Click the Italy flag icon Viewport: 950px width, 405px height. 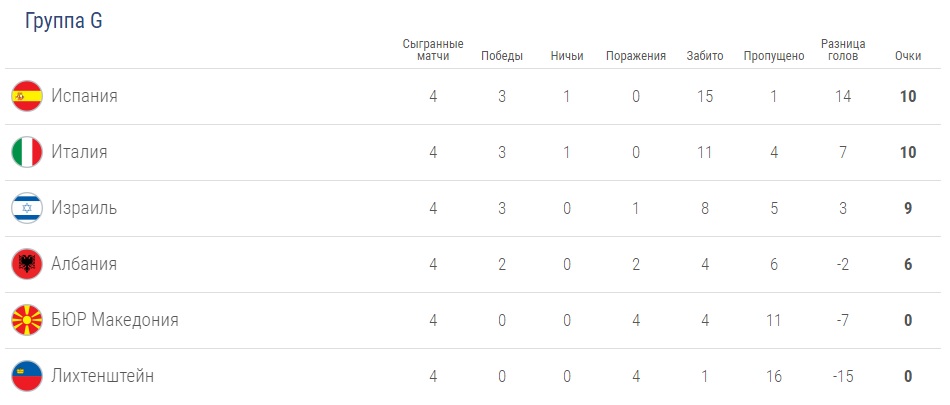26,152
